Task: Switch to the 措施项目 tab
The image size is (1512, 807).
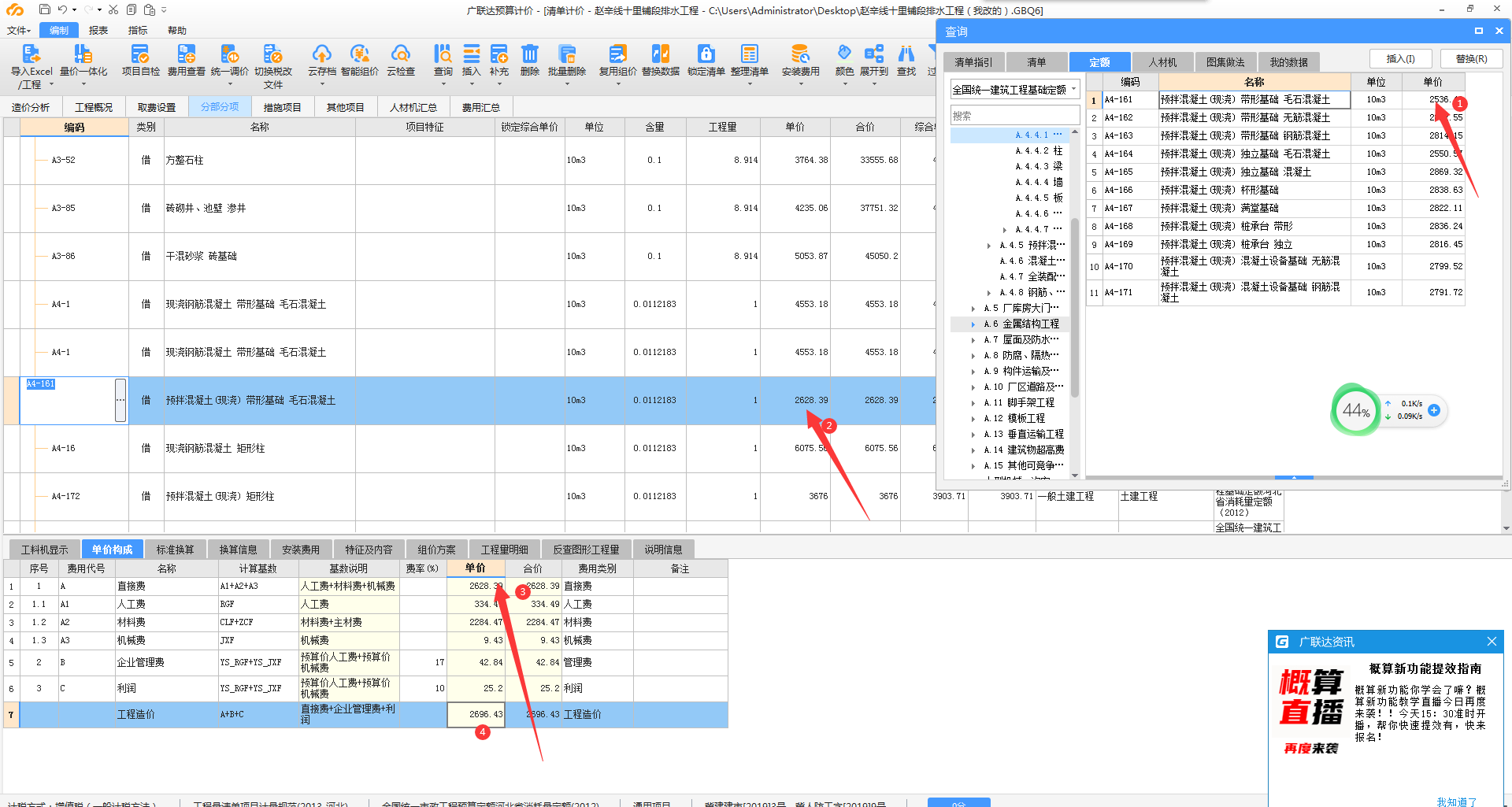Action: tap(282, 107)
